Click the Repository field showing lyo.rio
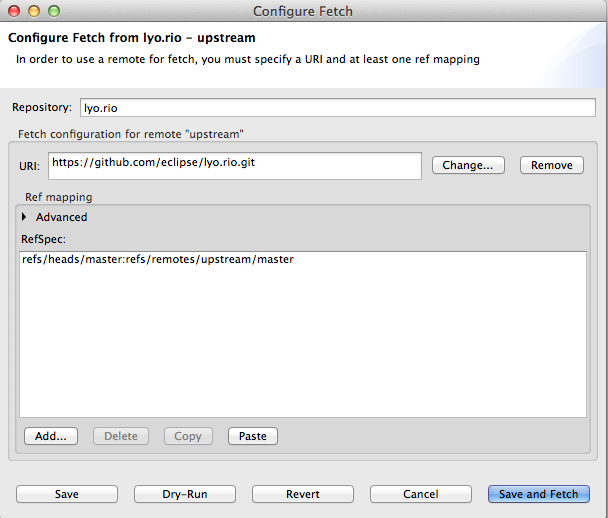Viewport: 608px width, 518px height. (x=338, y=107)
